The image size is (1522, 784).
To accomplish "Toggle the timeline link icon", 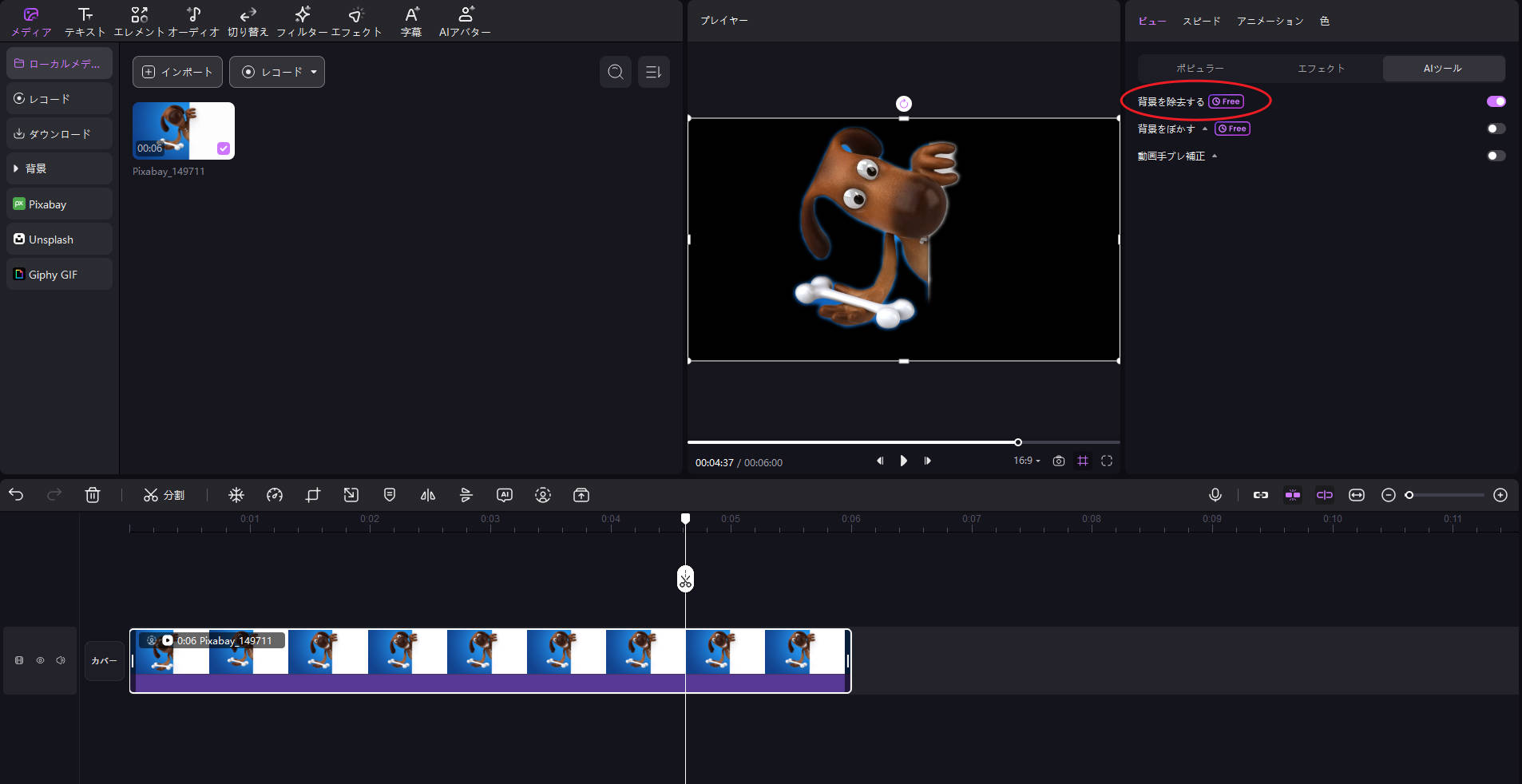I will 1261,495.
